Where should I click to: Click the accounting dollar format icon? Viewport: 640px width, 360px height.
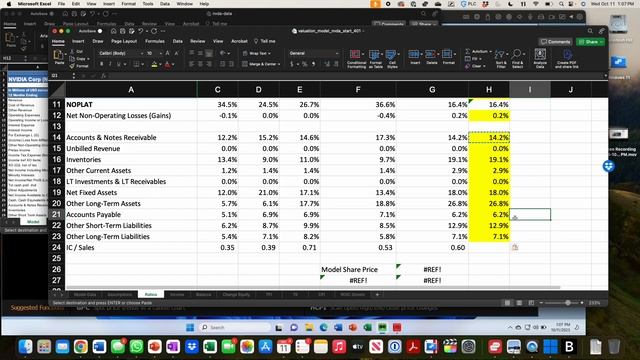click(291, 64)
